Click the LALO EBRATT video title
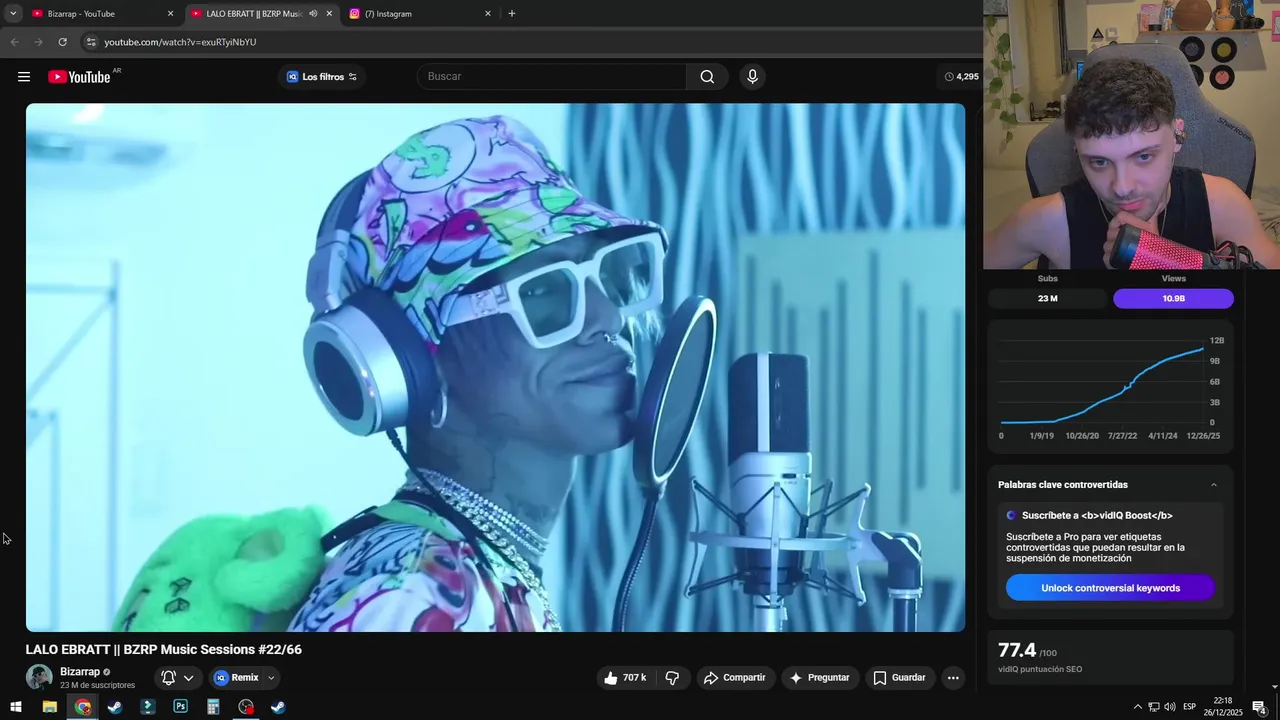The height and width of the screenshot is (720, 1280). coord(164,650)
